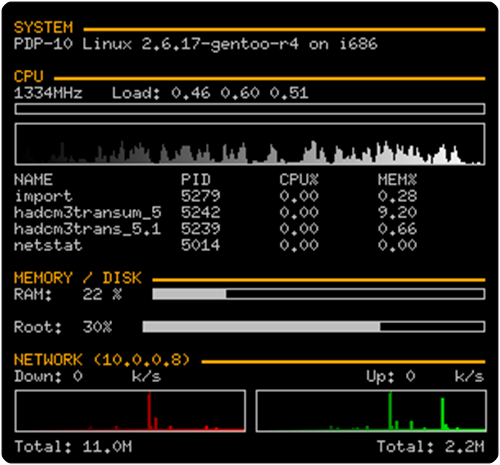The height and width of the screenshot is (465, 500).
Task: Click the Total: 11.0M download total
Action: click(x=73, y=447)
